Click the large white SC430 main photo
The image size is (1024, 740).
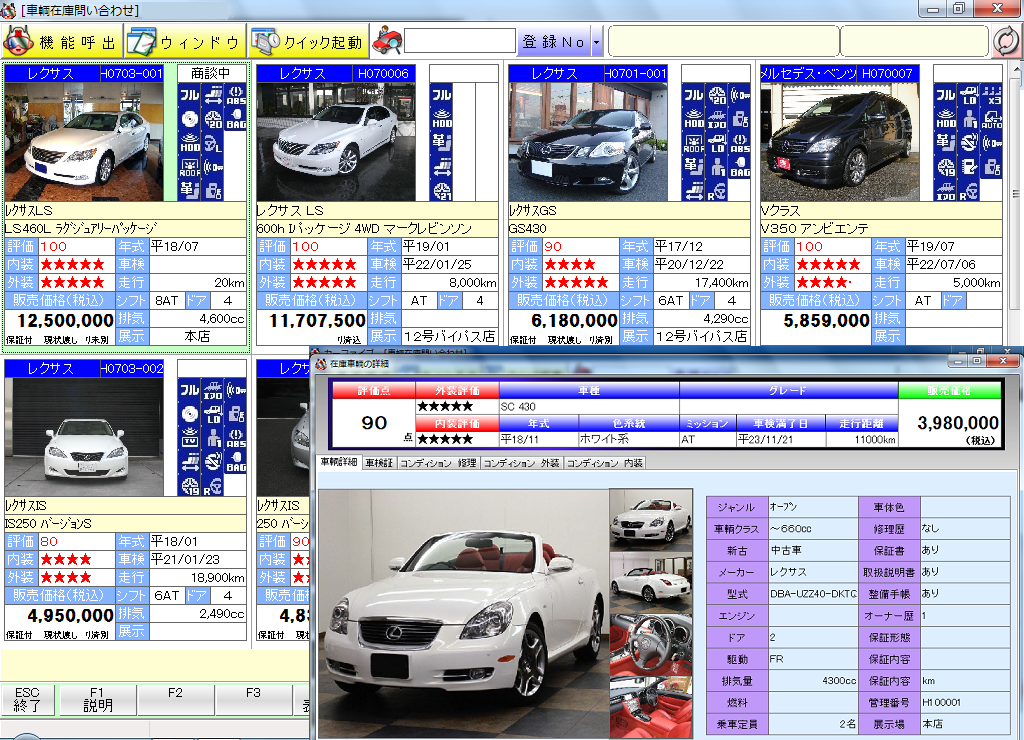pyautogui.click(x=464, y=613)
